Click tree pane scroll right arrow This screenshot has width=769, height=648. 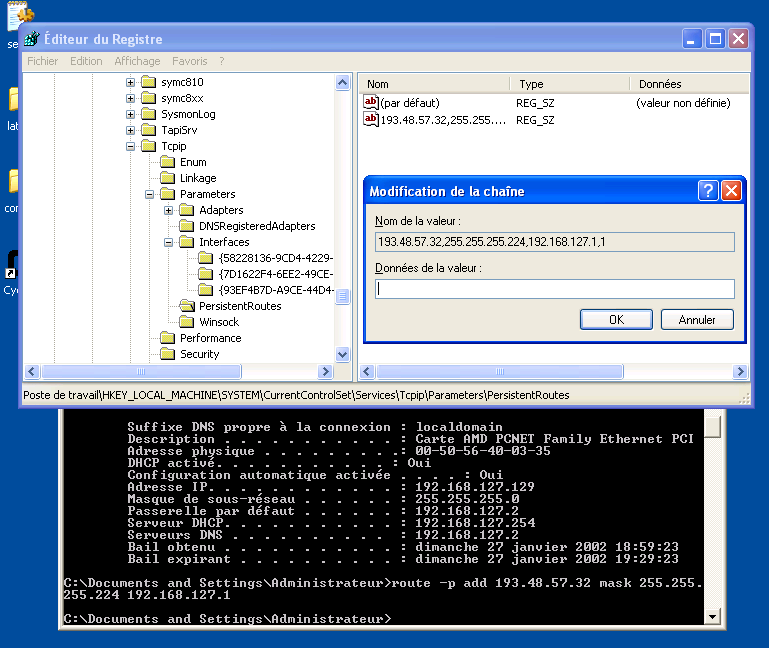(x=325, y=371)
